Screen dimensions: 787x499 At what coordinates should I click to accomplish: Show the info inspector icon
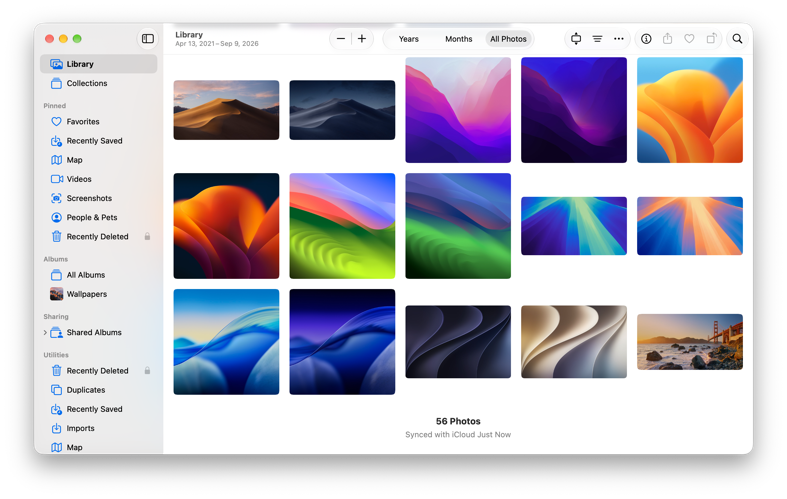pos(646,39)
